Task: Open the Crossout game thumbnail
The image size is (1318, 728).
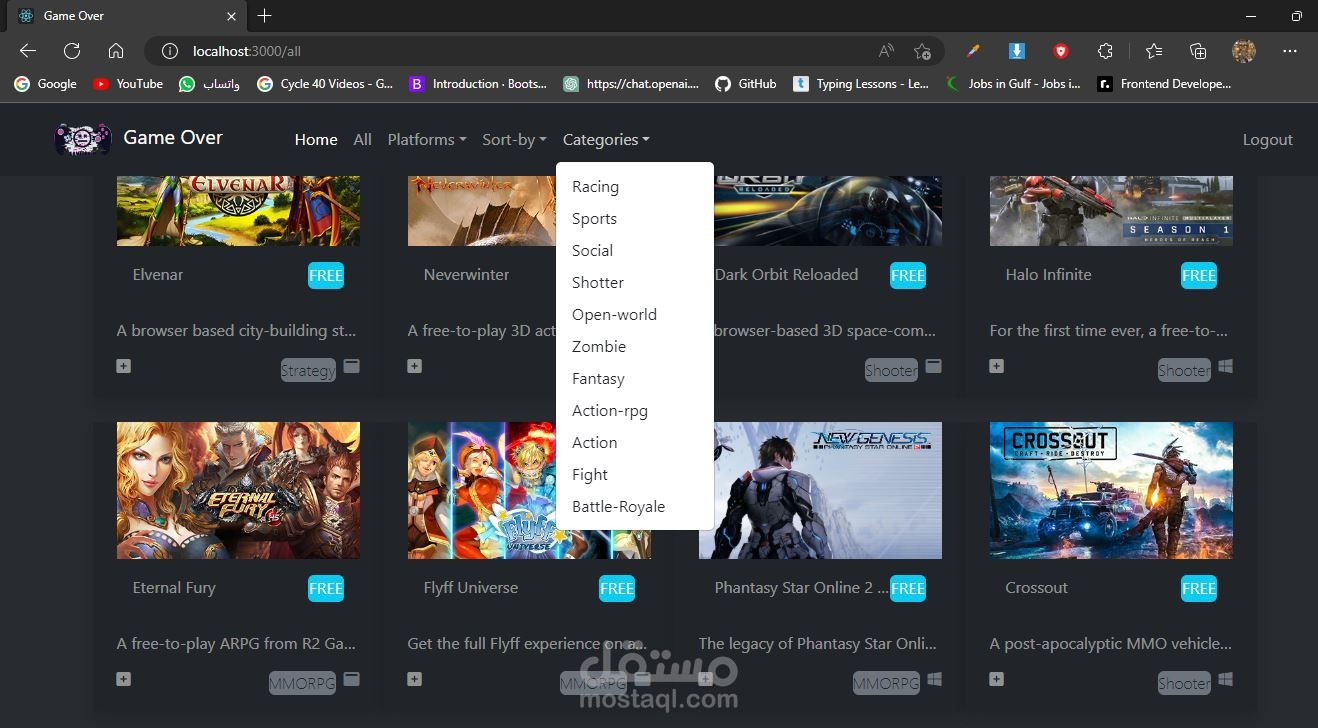Action: 1111,490
